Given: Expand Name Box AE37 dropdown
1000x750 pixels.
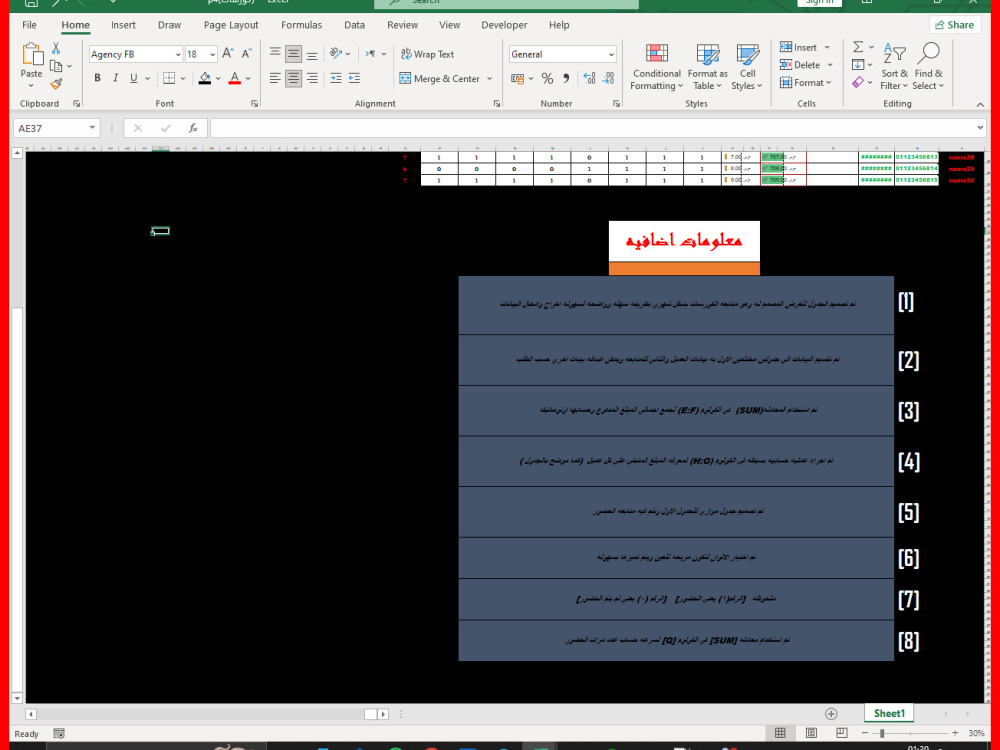Looking at the screenshot, I should [92, 128].
